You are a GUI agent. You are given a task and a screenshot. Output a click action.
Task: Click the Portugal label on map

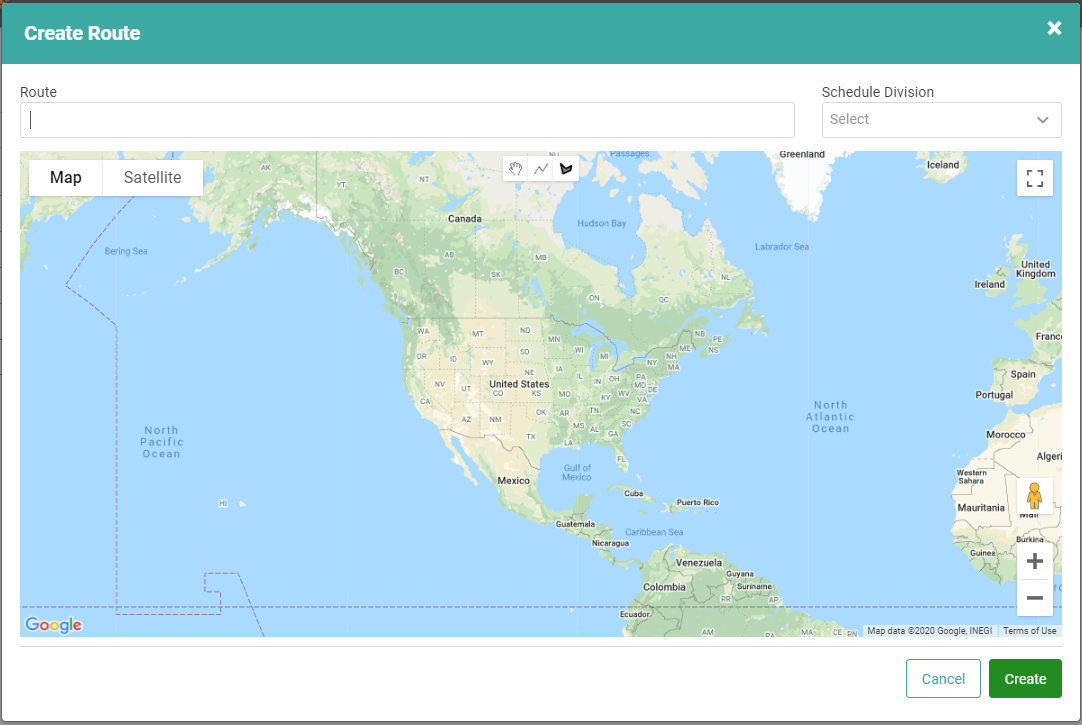click(994, 395)
